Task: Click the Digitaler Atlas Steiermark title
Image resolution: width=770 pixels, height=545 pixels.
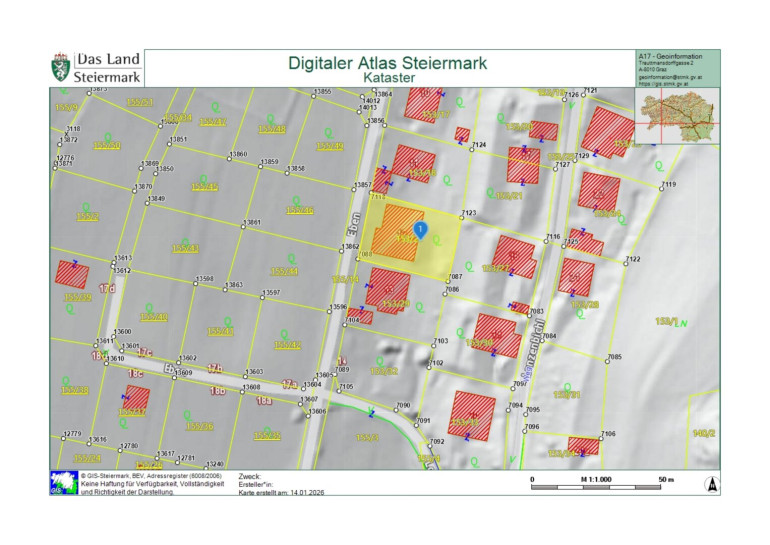Action: click(387, 63)
